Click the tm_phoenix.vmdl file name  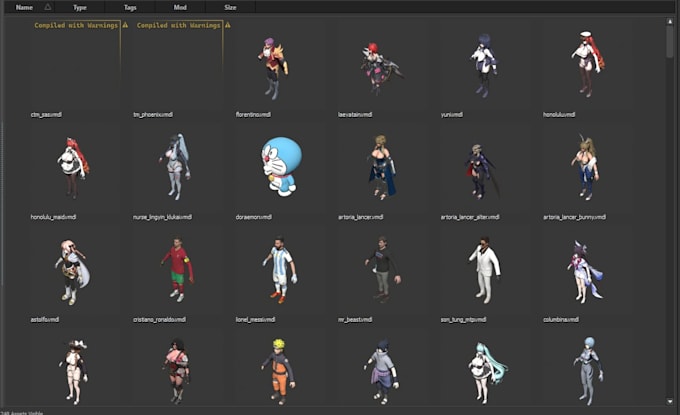tap(153, 114)
